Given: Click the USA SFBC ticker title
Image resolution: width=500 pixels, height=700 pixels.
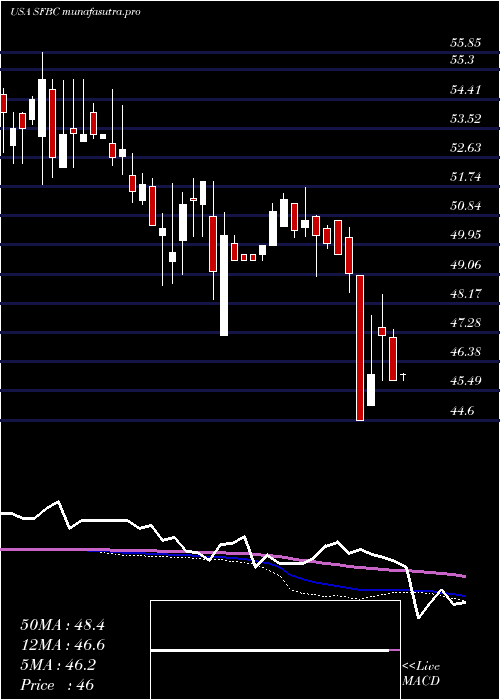Looking at the screenshot, I should (x=35, y=12).
